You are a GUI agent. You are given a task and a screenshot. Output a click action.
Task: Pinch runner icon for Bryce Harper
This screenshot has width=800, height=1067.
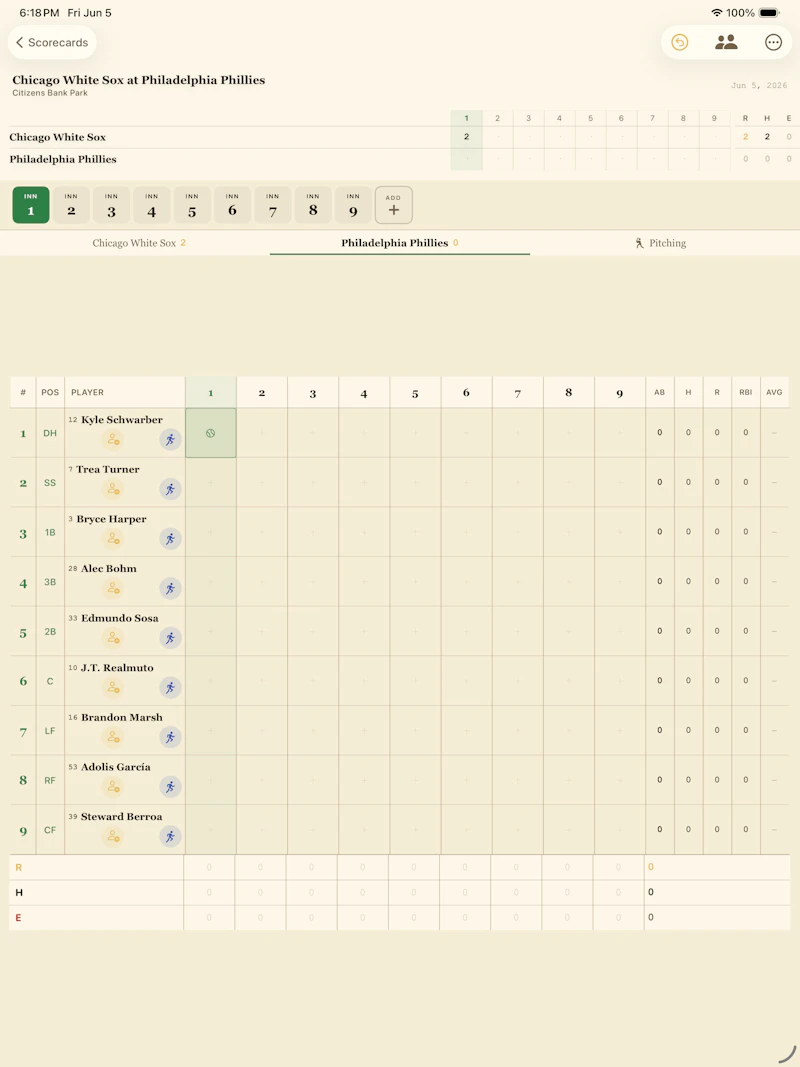(x=171, y=539)
